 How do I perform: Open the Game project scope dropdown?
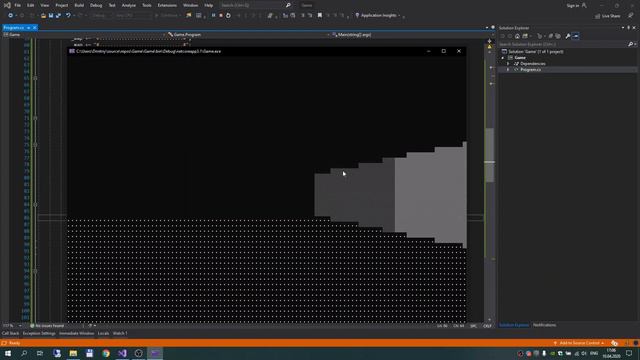coord(84,35)
